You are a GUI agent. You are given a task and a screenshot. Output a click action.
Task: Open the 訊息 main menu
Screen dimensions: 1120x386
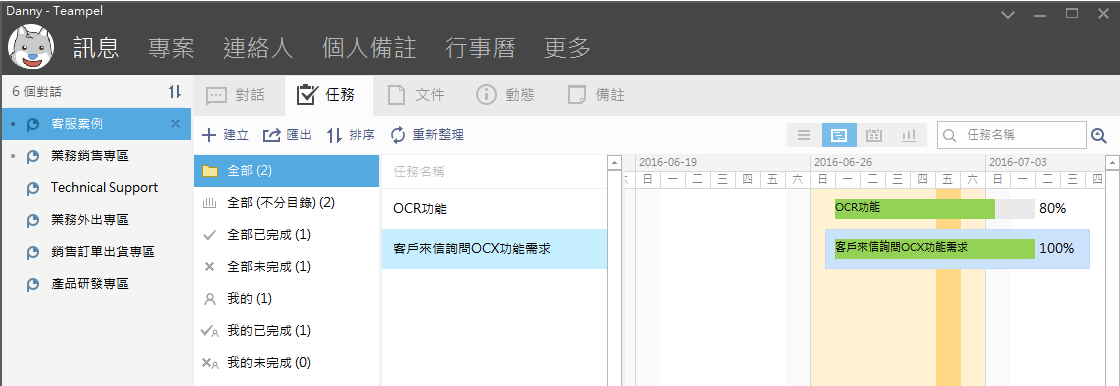[x=96, y=48]
